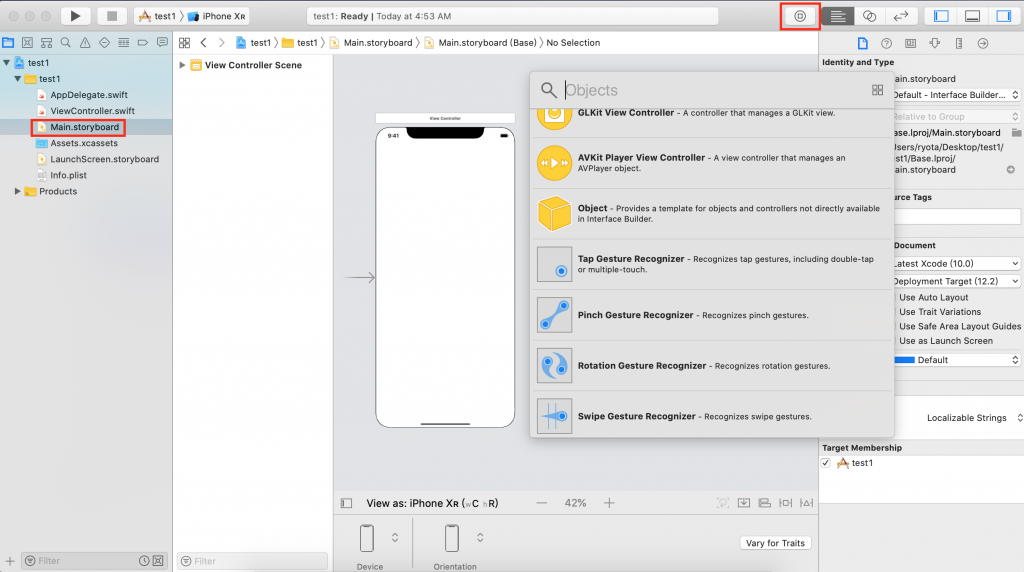Show the Version editor

(x=901, y=16)
